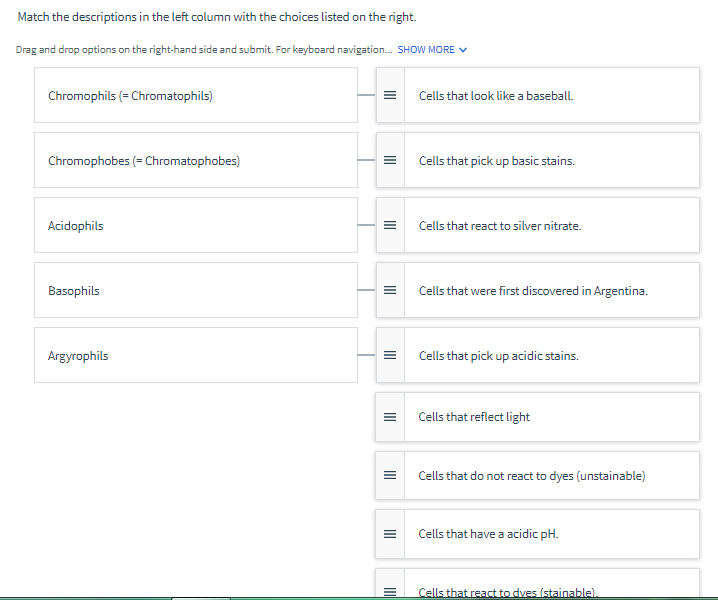Click 'Cells that have a acidic pH.' text

pos(488,535)
